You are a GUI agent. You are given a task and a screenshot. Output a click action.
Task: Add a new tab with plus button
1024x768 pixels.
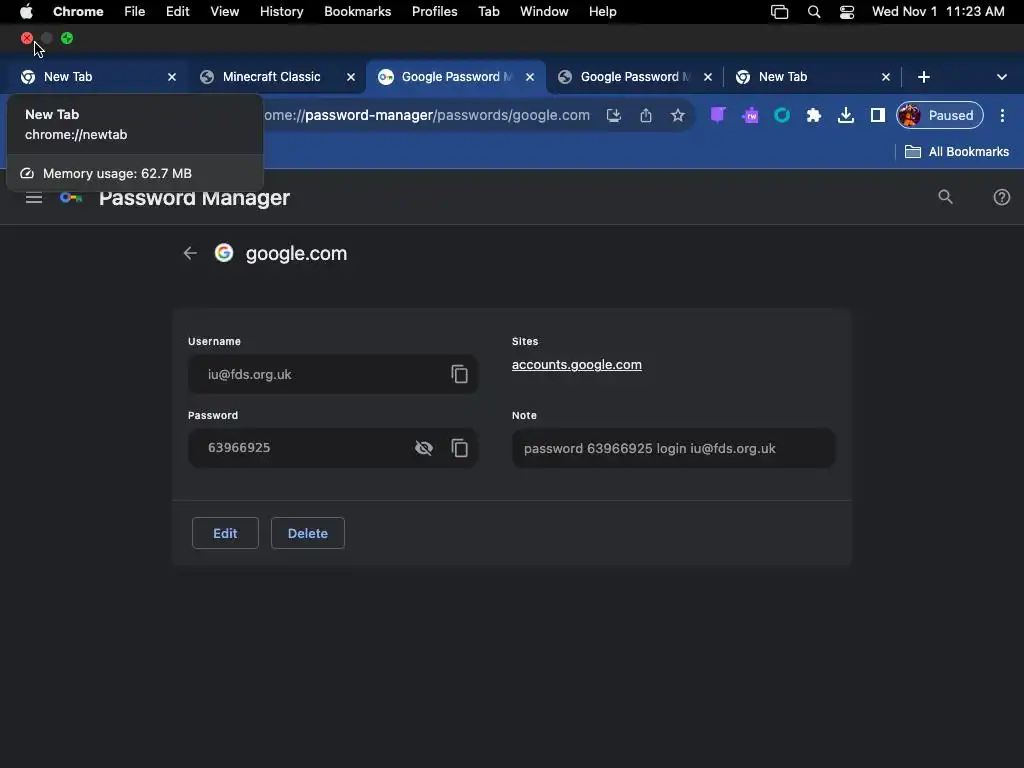pos(923,77)
